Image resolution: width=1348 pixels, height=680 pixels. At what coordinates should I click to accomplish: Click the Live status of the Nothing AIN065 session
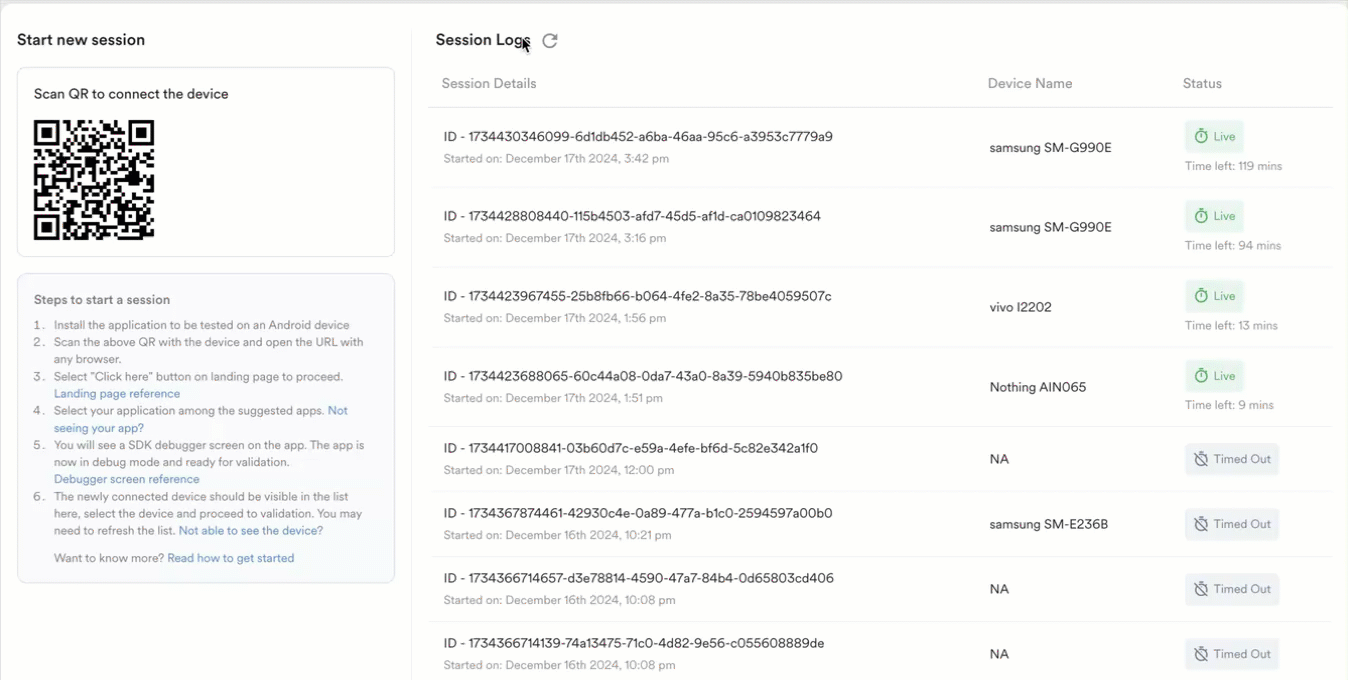click(1214, 377)
